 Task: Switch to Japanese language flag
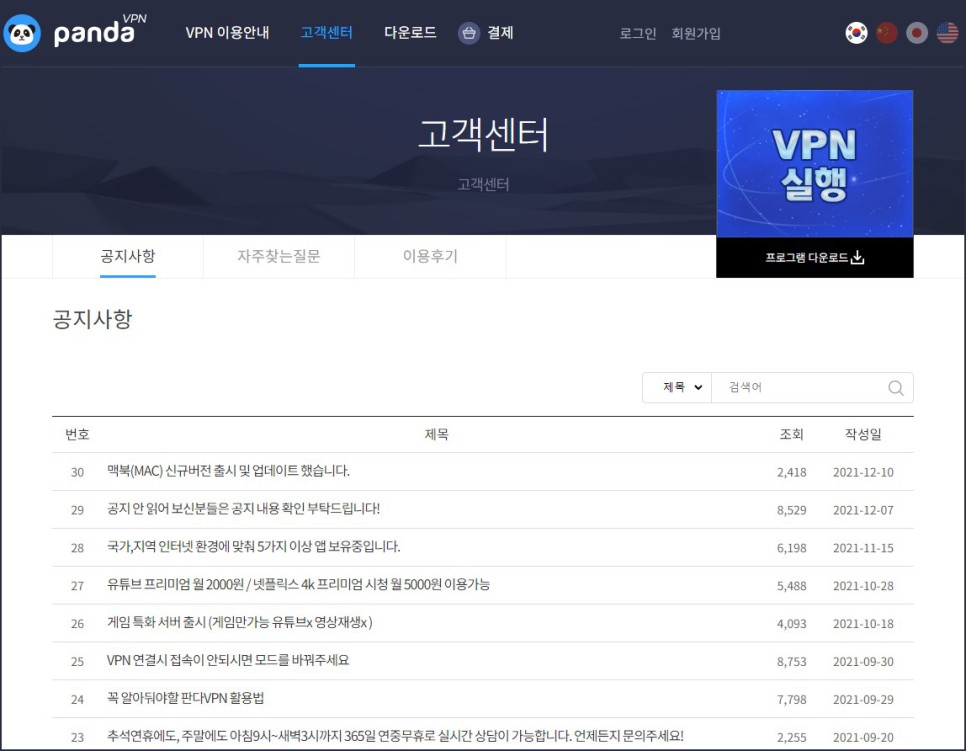(x=917, y=33)
